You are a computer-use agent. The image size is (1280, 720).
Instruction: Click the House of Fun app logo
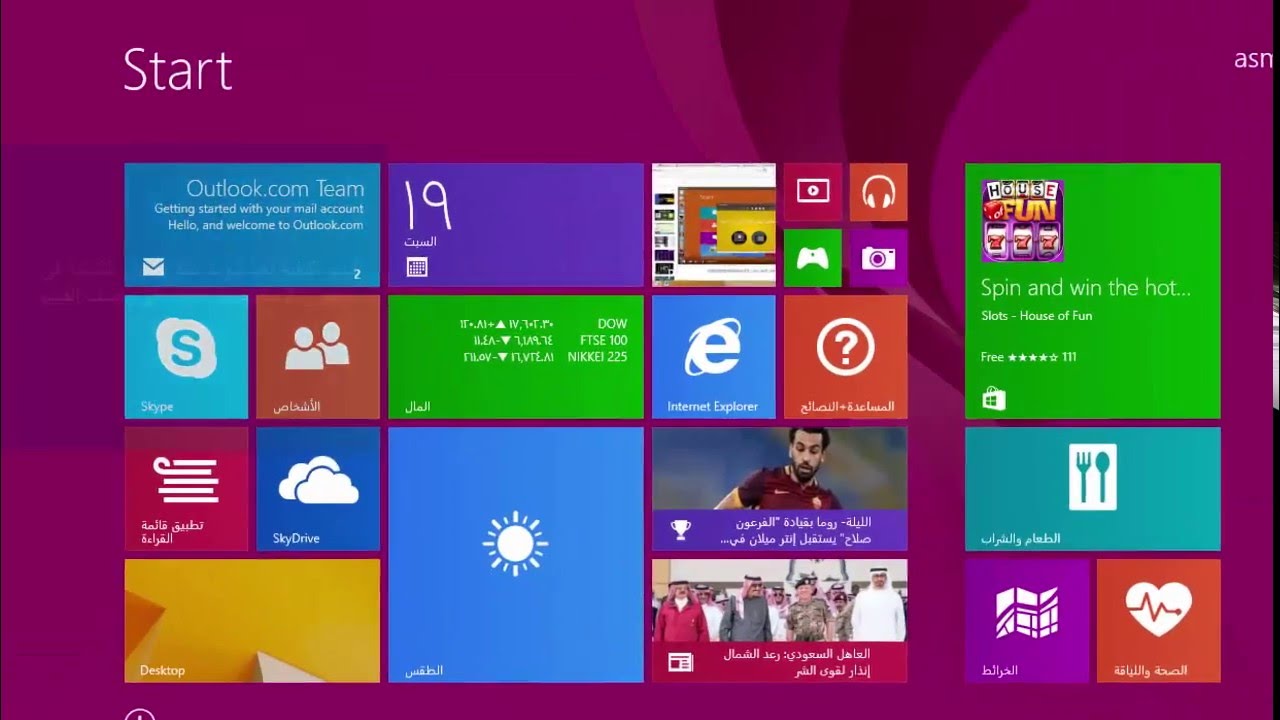(1022, 220)
